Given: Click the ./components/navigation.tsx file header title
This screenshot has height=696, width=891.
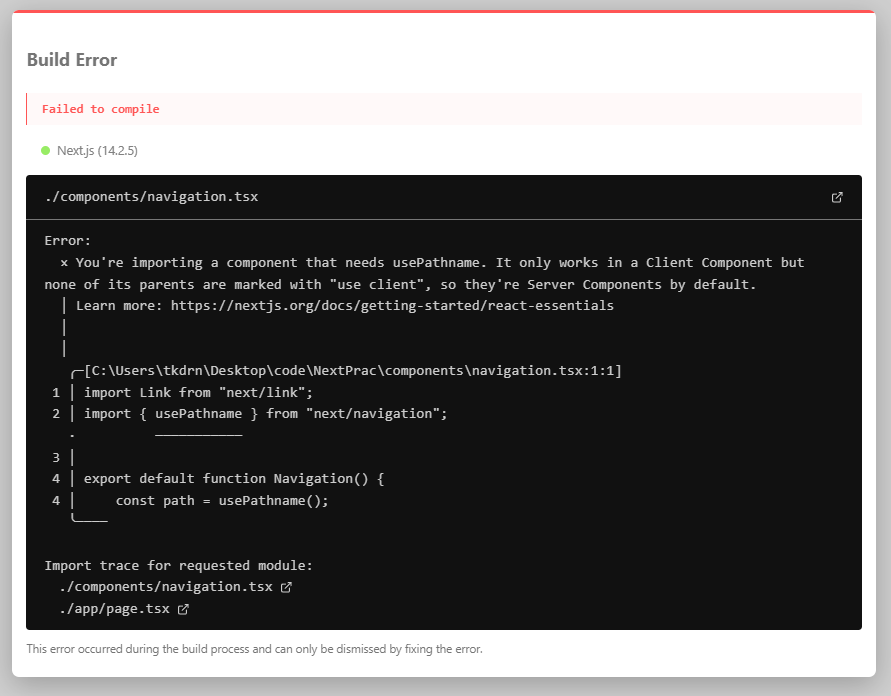Looking at the screenshot, I should 152,197.
